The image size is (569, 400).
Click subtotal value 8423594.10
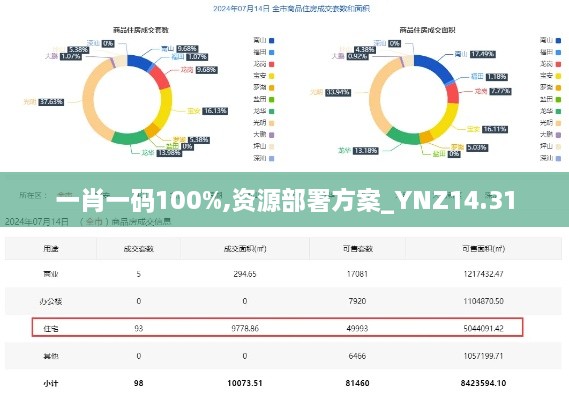tap(483, 383)
